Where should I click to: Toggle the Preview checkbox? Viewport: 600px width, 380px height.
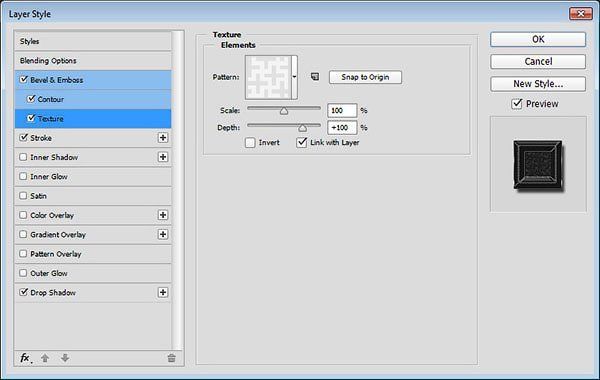517,104
